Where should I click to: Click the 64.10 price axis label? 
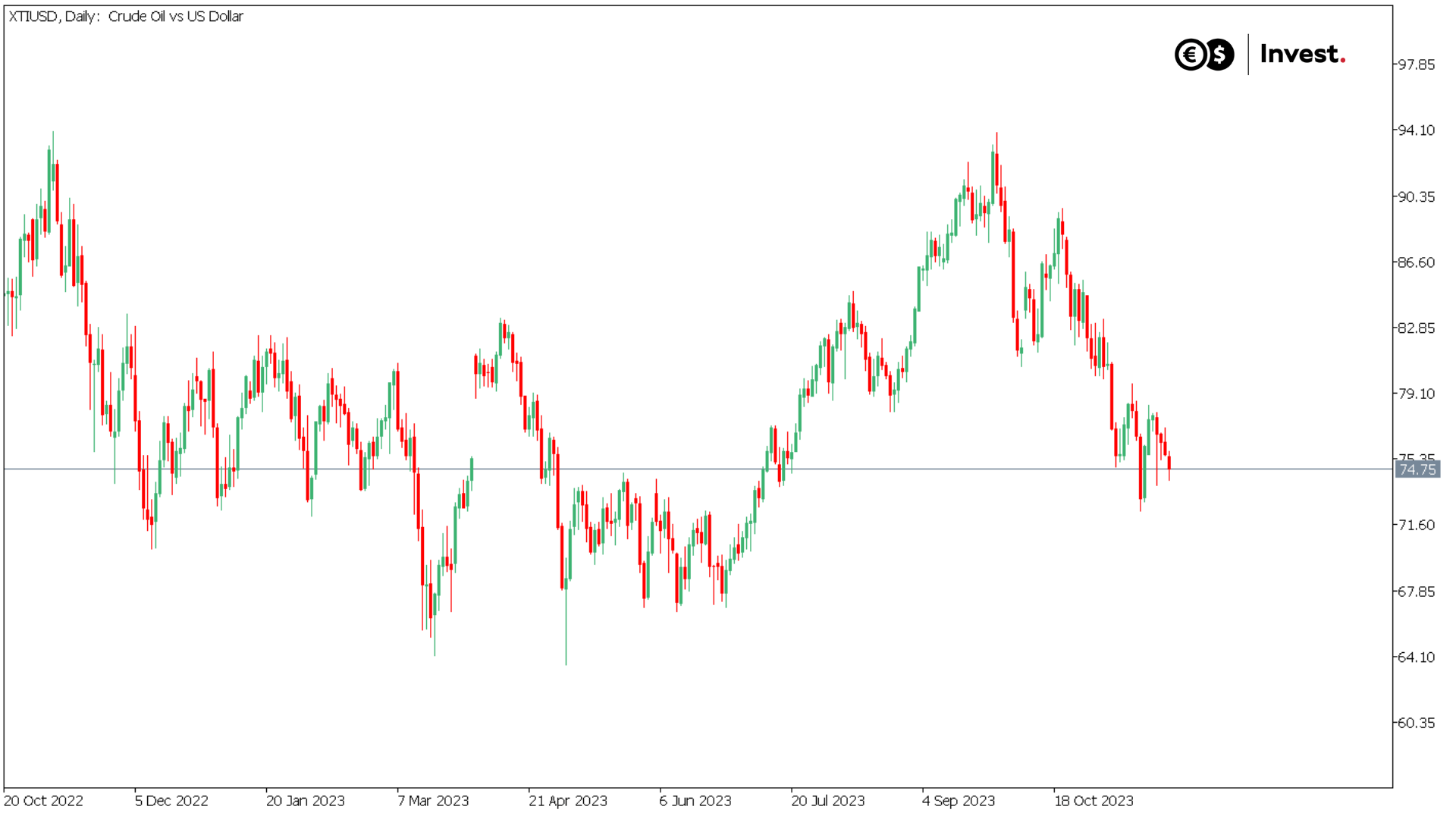click(x=1417, y=657)
